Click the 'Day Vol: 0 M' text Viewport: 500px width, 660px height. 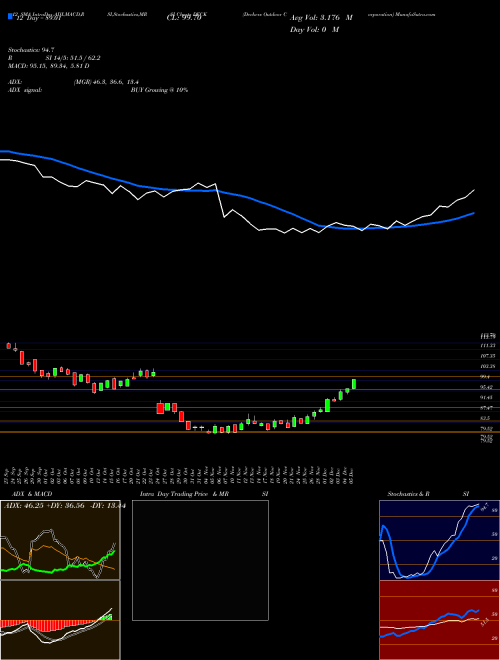coord(314,30)
